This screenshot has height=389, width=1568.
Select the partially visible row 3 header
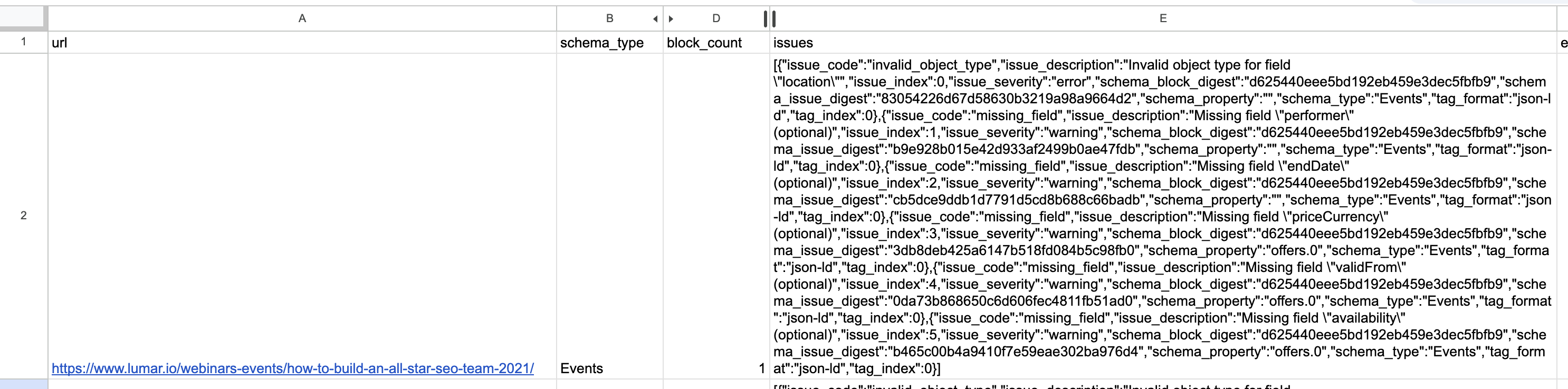tap(24, 384)
